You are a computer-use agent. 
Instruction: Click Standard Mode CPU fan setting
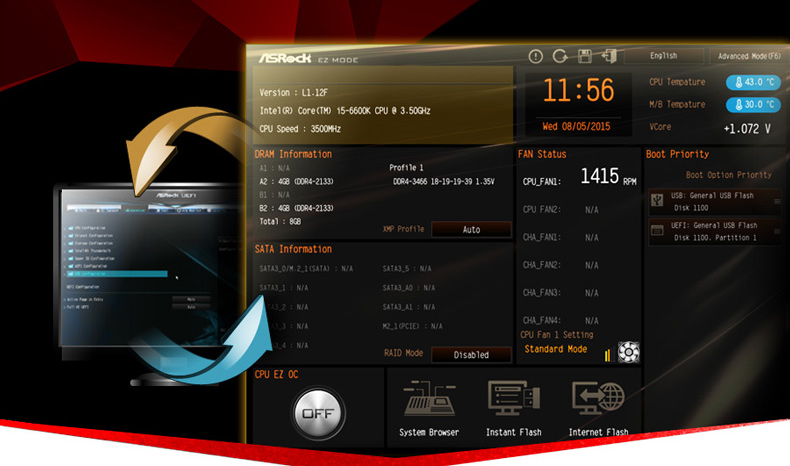(x=556, y=350)
